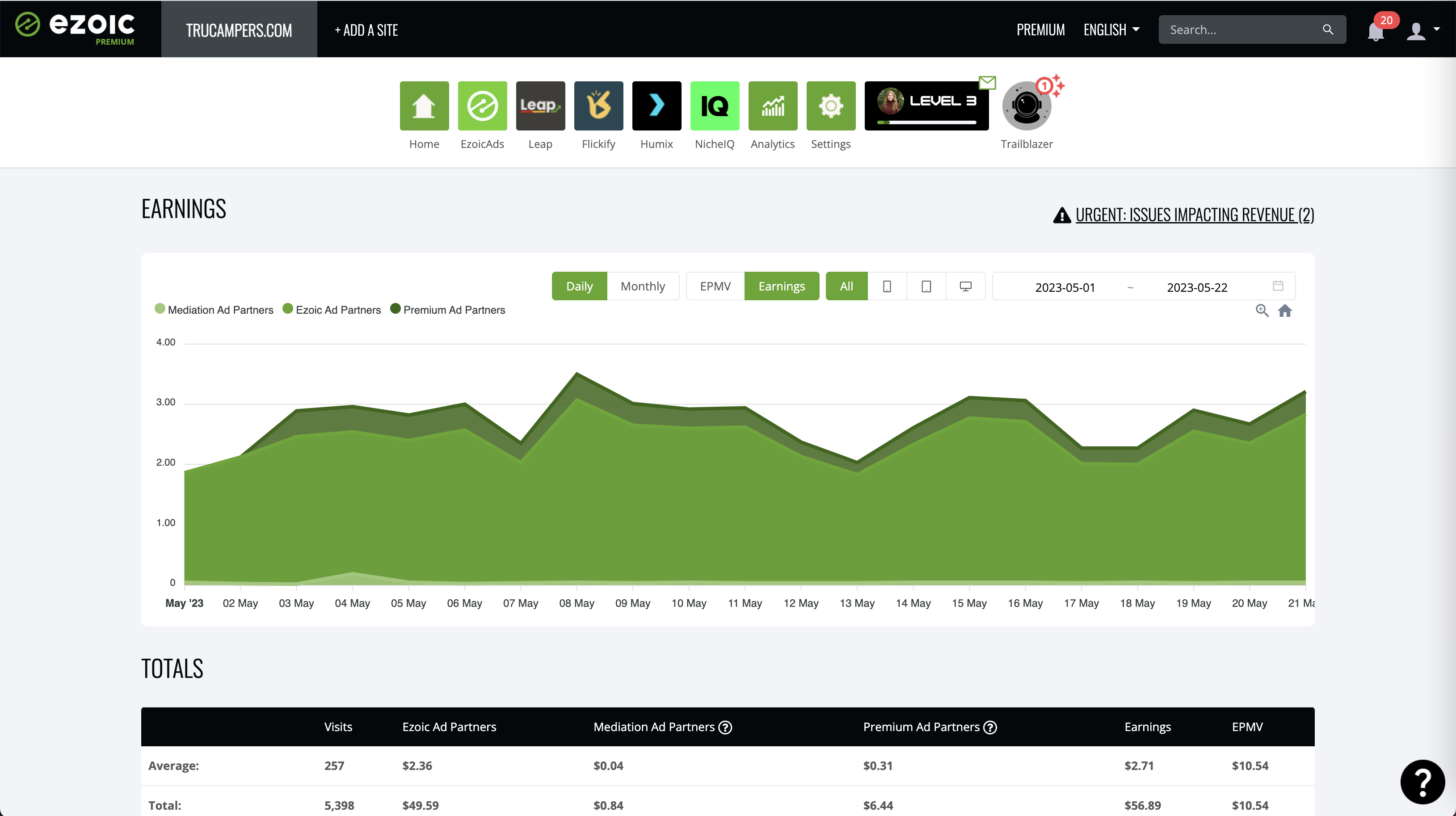Click the 13 May axis label

coord(857,603)
